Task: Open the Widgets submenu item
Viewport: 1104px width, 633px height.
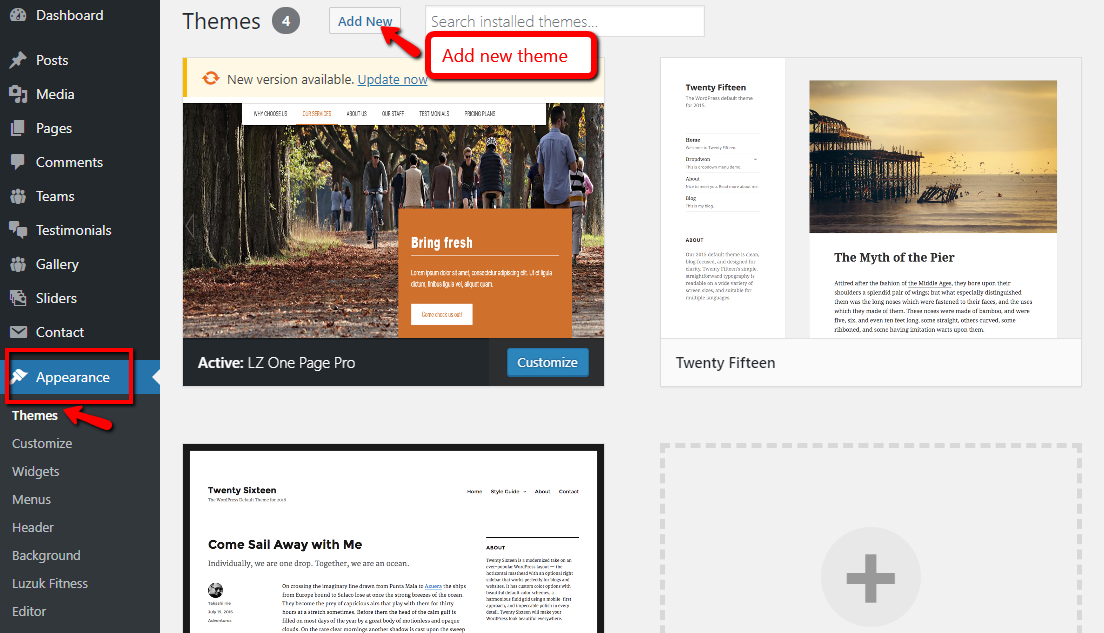Action: point(35,472)
